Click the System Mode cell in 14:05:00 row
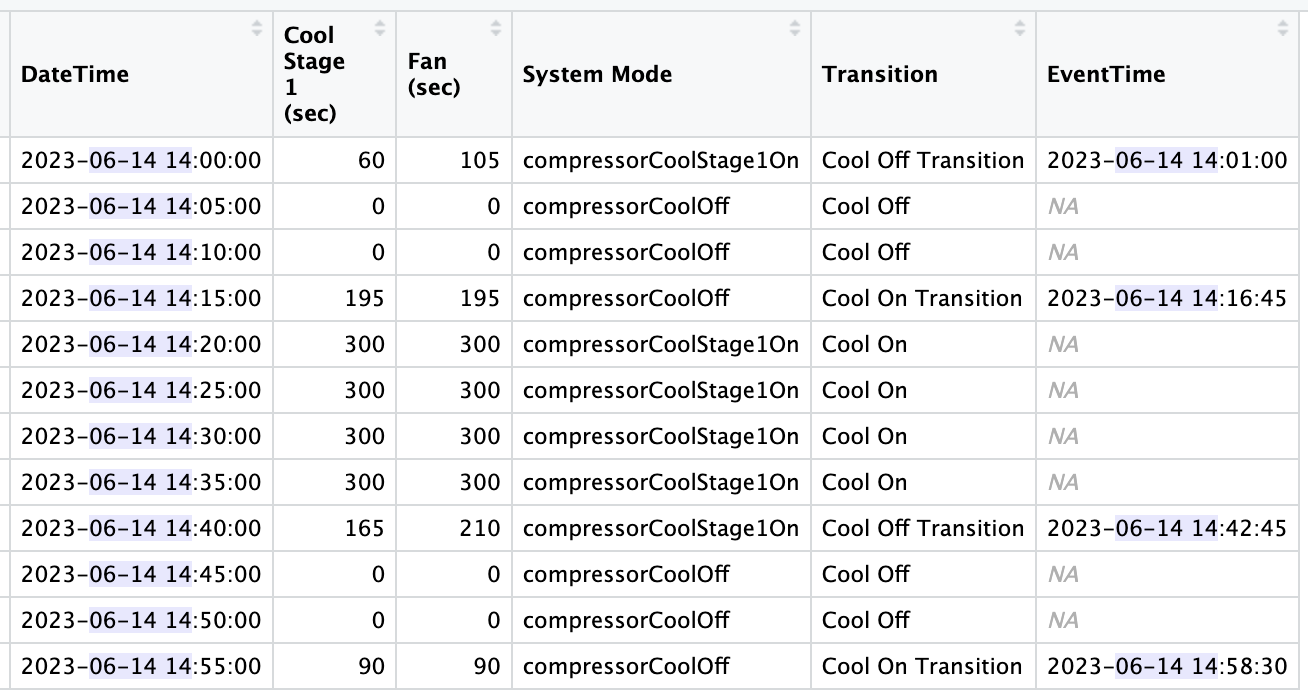This screenshot has width=1308, height=698. tap(626, 206)
